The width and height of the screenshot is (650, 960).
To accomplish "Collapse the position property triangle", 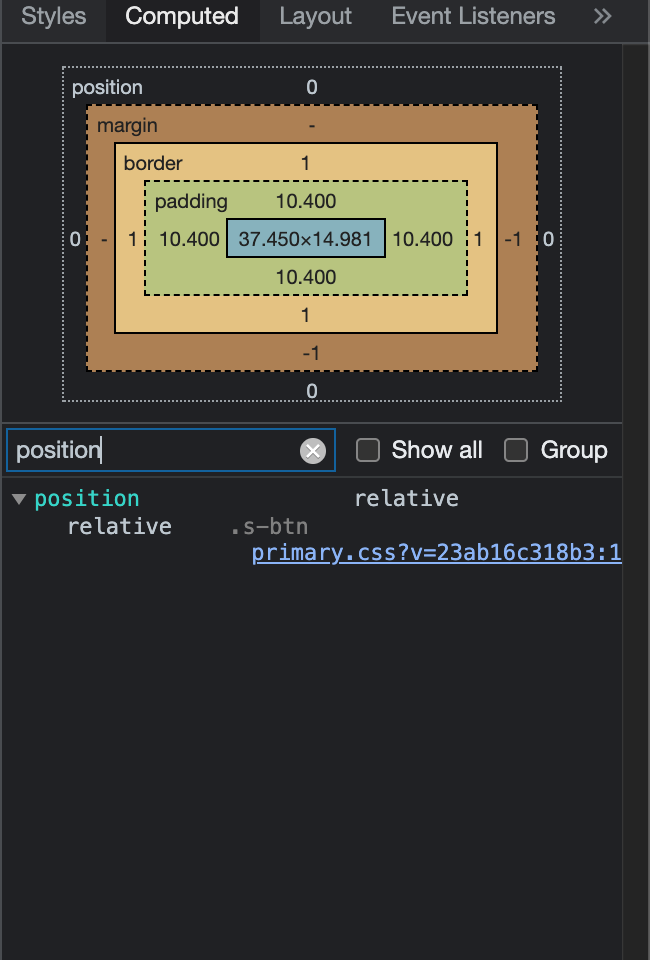I will tap(19, 499).
